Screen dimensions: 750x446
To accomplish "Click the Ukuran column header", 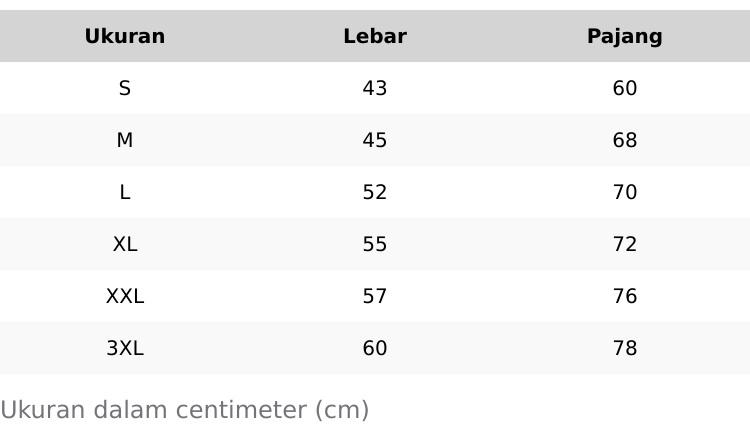I will click(125, 36).
